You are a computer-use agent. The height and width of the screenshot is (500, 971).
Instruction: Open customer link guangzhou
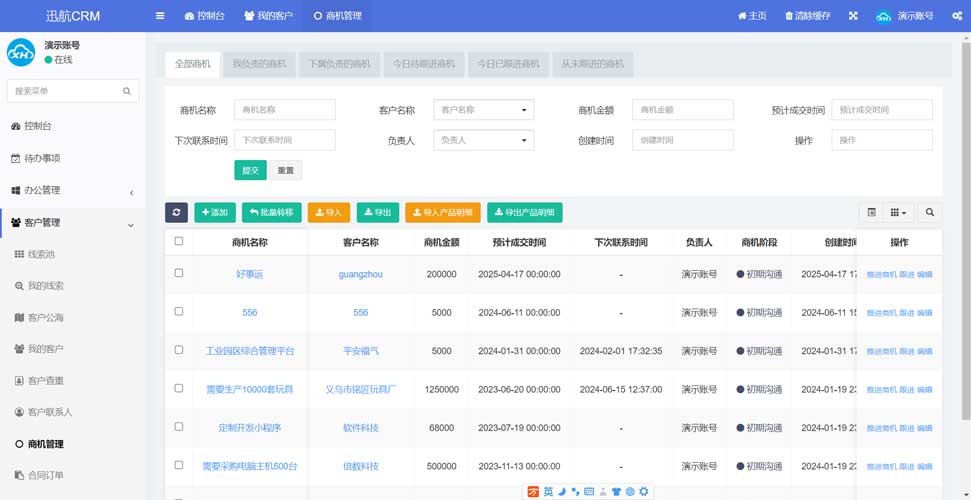coord(360,274)
